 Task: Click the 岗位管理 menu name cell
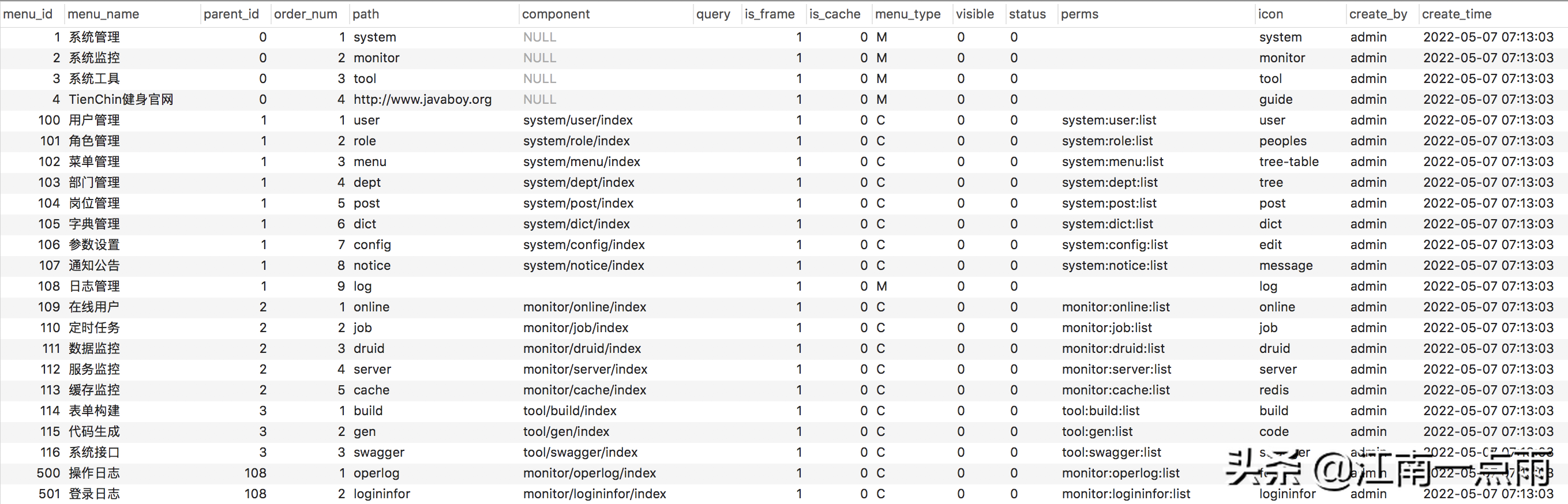[95, 203]
